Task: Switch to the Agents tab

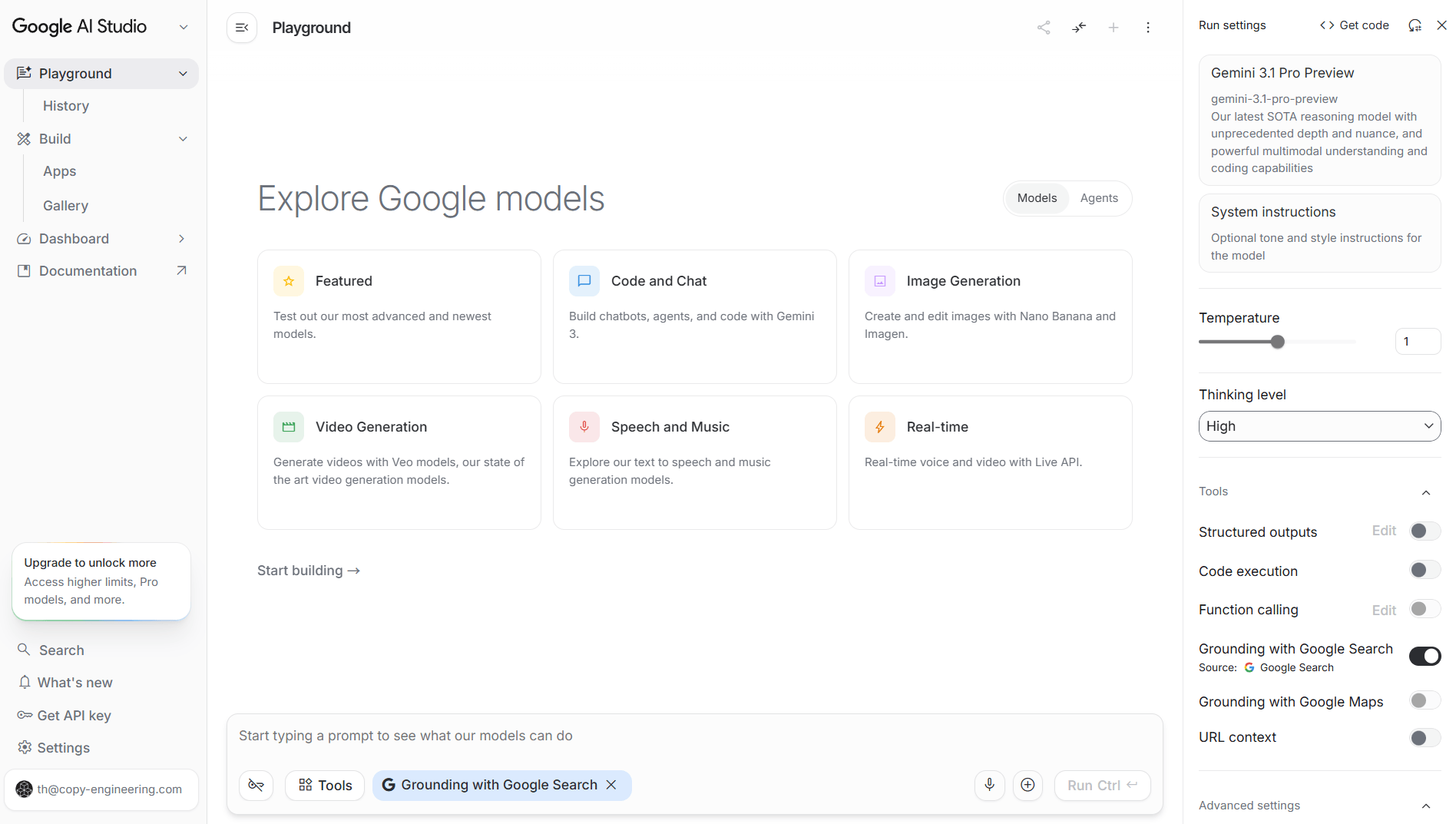Action: point(1099,198)
